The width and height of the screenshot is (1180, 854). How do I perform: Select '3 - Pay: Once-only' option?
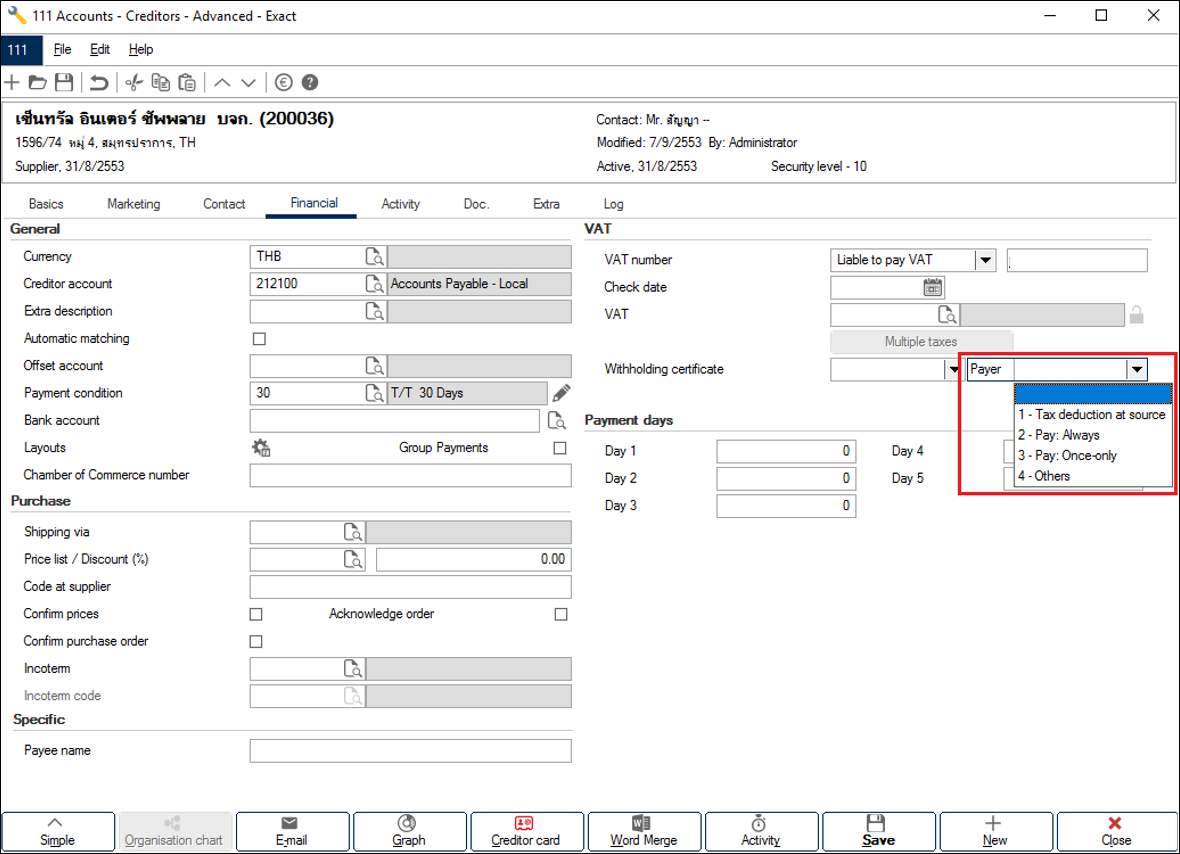click(1093, 455)
